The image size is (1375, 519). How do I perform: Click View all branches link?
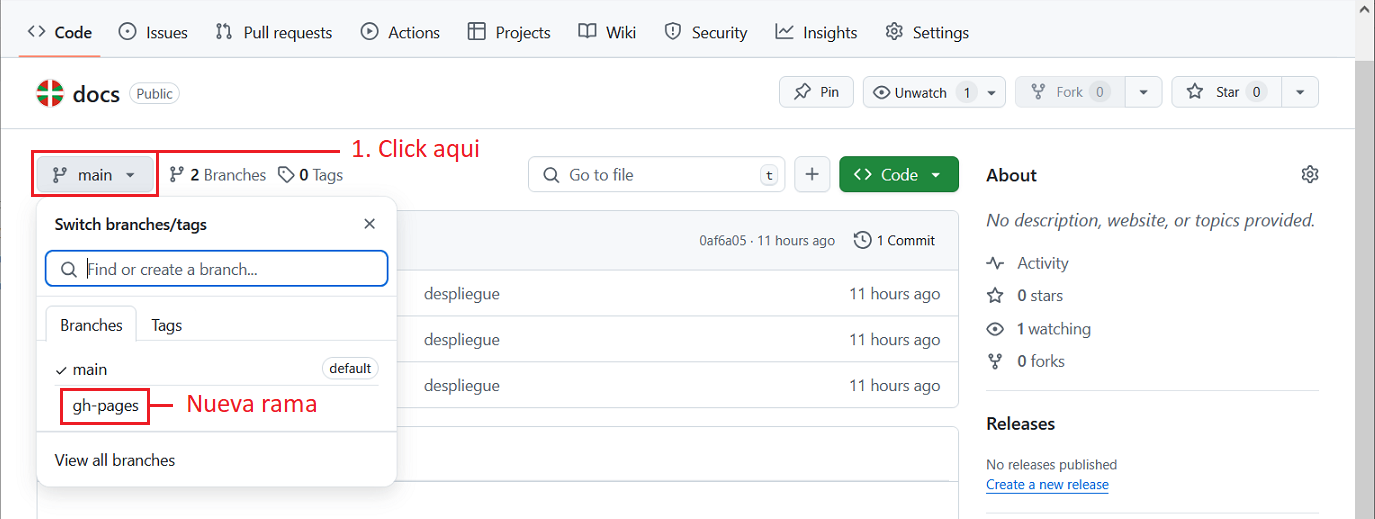[115, 460]
